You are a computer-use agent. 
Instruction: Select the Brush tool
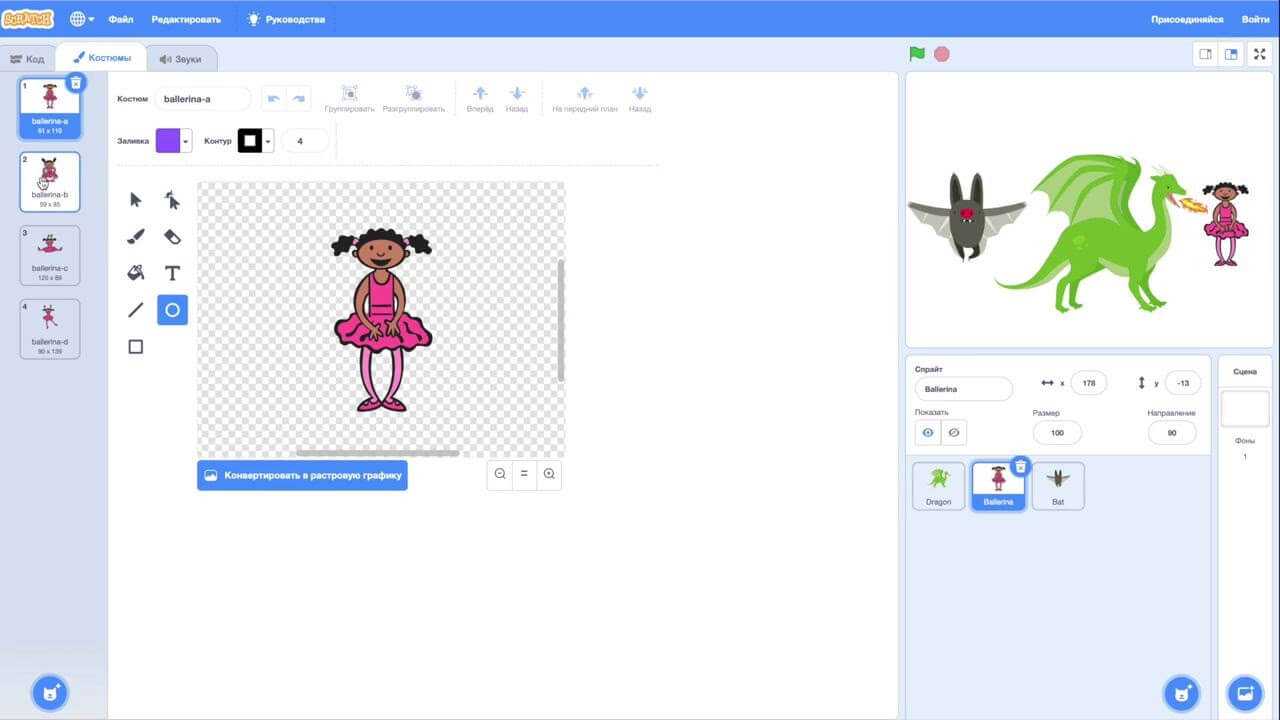coord(136,237)
